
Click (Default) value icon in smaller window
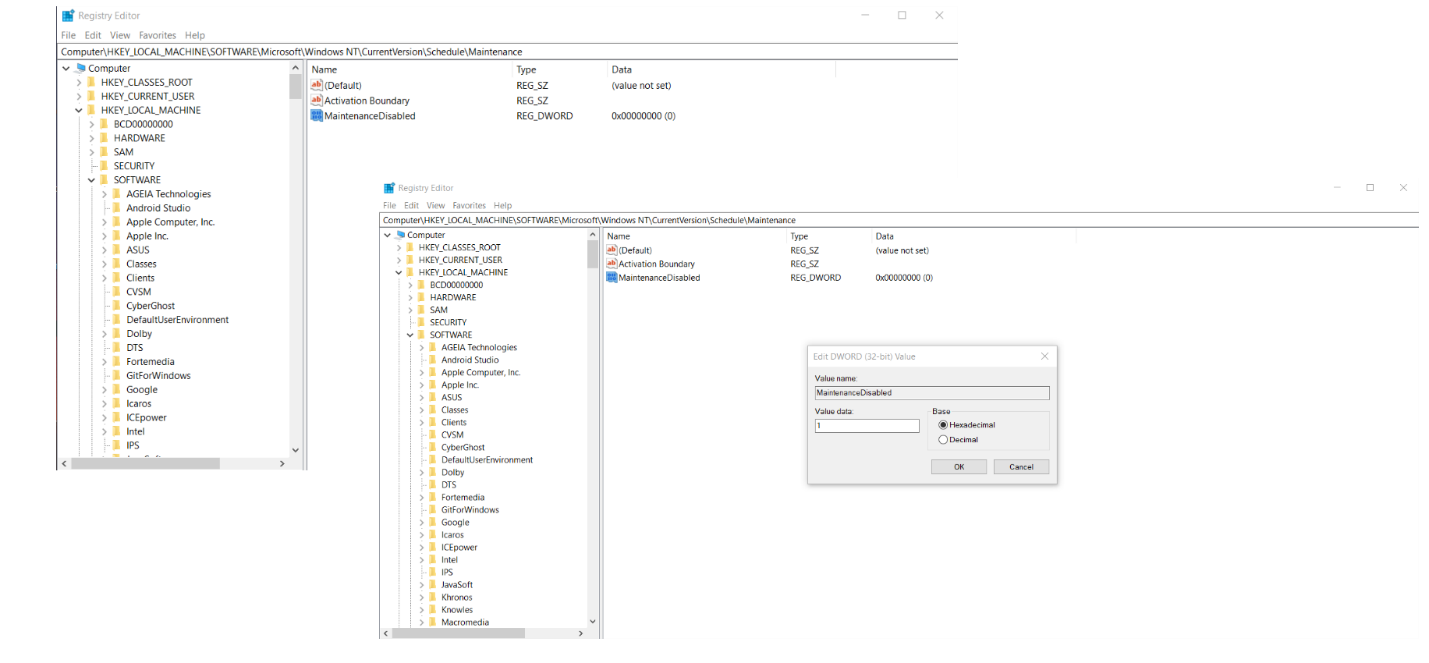(x=317, y=85)
